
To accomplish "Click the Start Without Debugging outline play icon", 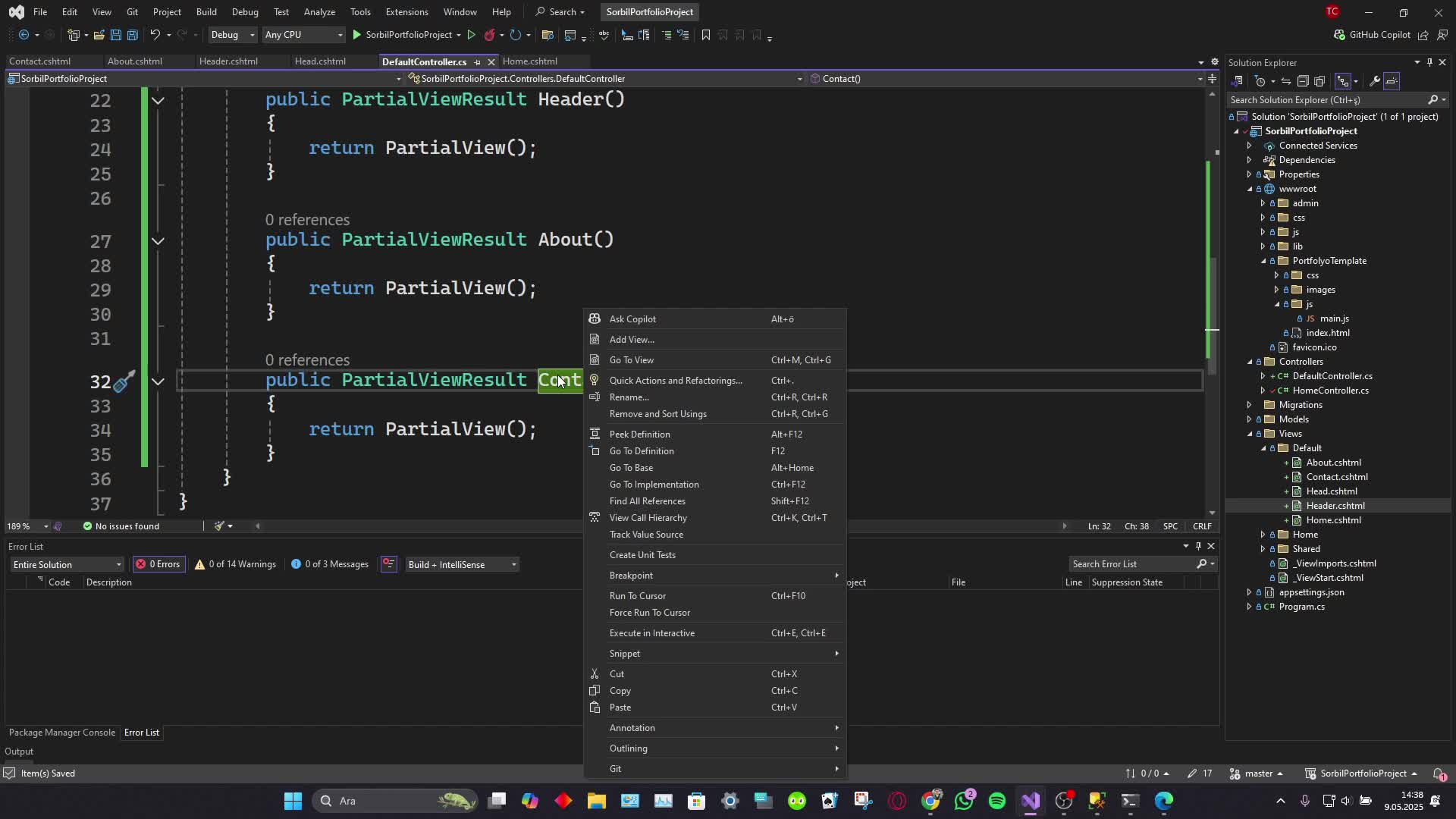I will click(x=471, y=35).
